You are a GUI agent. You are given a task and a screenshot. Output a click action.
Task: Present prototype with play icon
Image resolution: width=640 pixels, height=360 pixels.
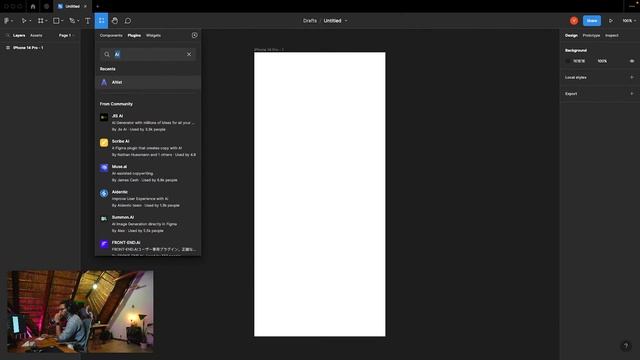(x=611, y=20)
